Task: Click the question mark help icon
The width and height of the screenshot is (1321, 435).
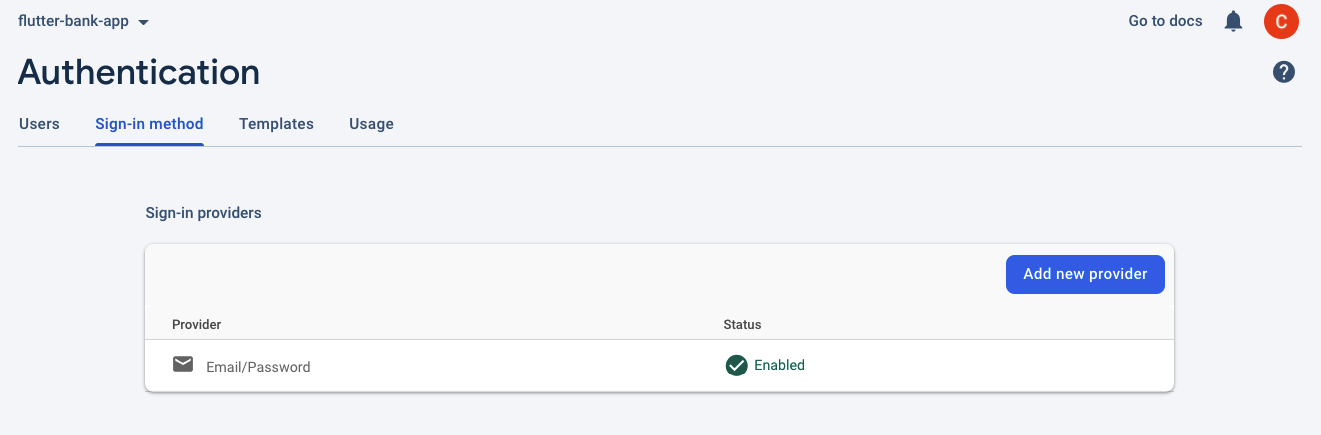Action: (1284, 72)
